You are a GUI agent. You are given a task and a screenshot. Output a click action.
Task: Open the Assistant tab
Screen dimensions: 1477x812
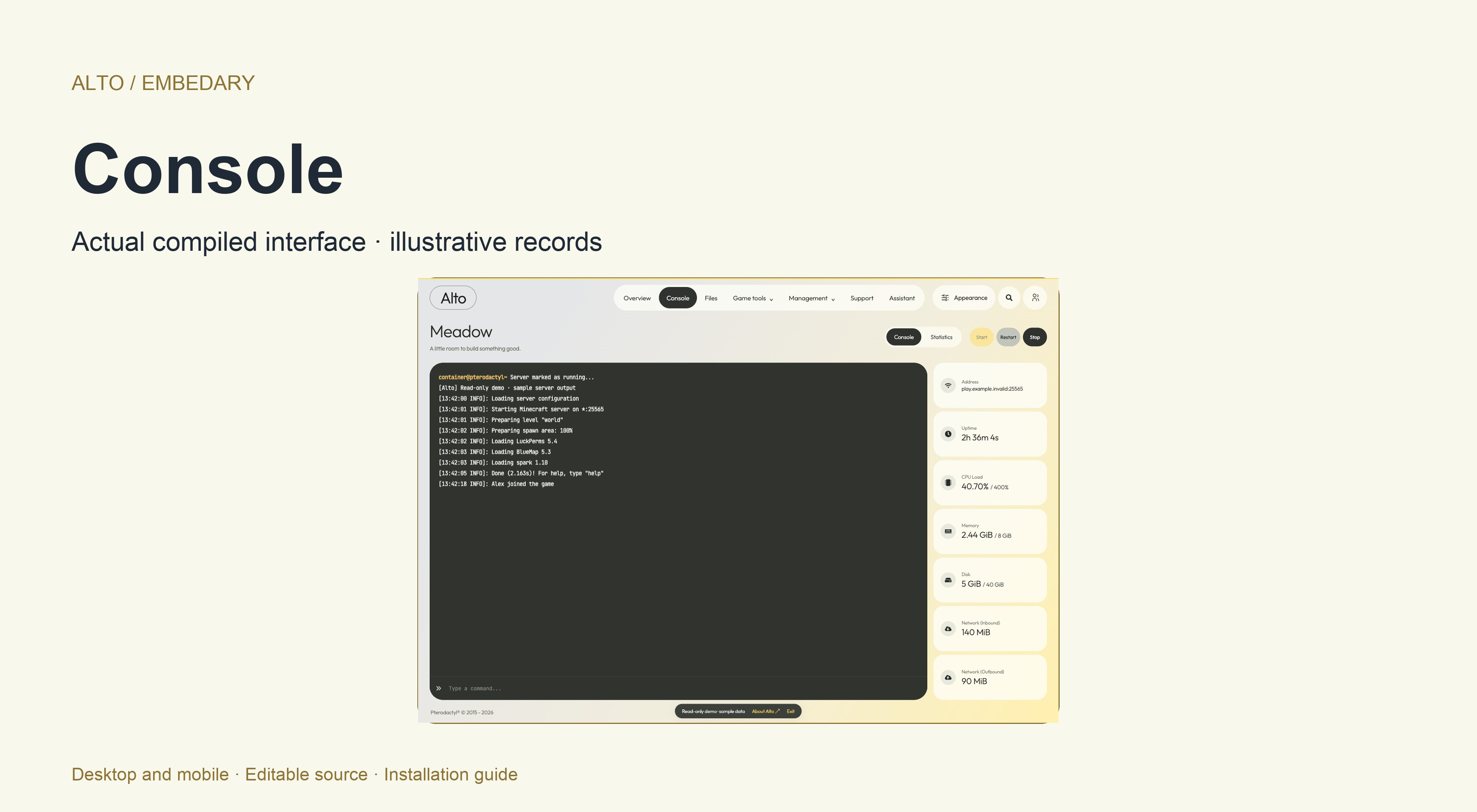[902, 298]
